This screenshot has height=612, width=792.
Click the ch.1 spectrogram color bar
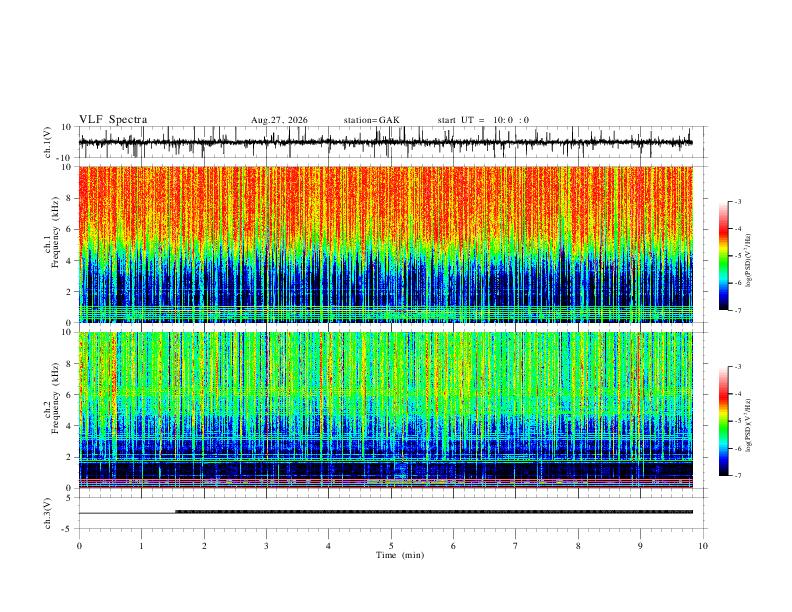pyautogui.click(x=724, y=256)
